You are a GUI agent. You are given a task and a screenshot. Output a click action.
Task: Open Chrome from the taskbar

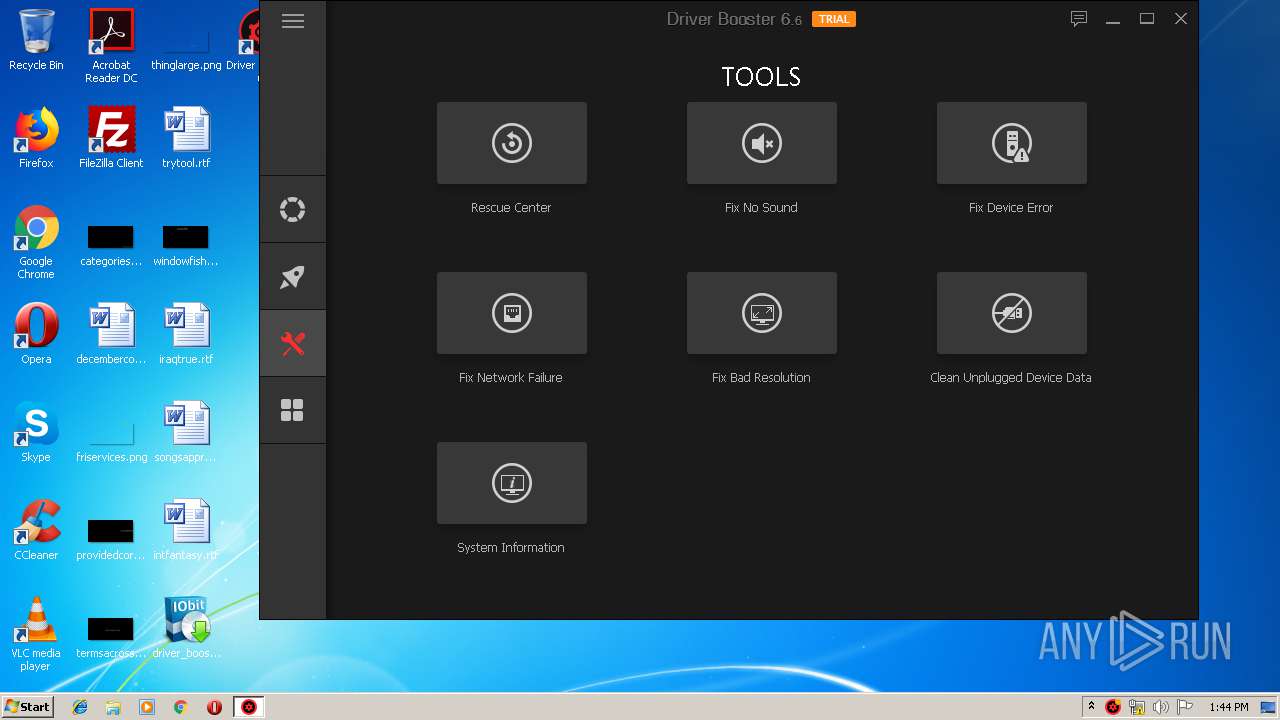pos(181,707)
